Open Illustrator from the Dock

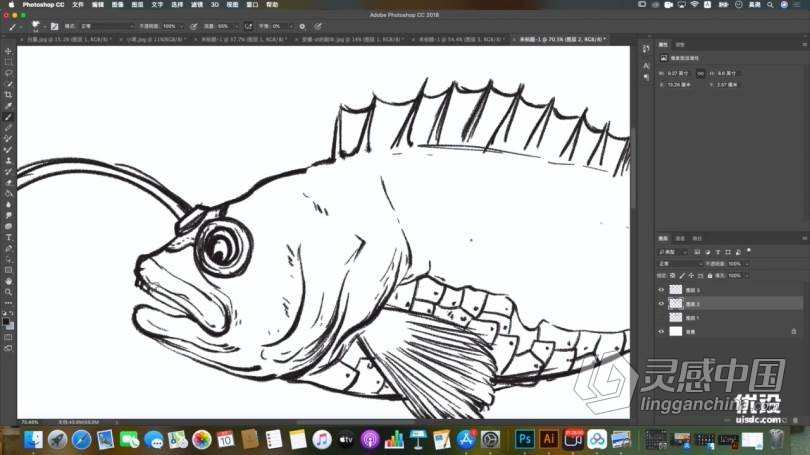[548, 439]
